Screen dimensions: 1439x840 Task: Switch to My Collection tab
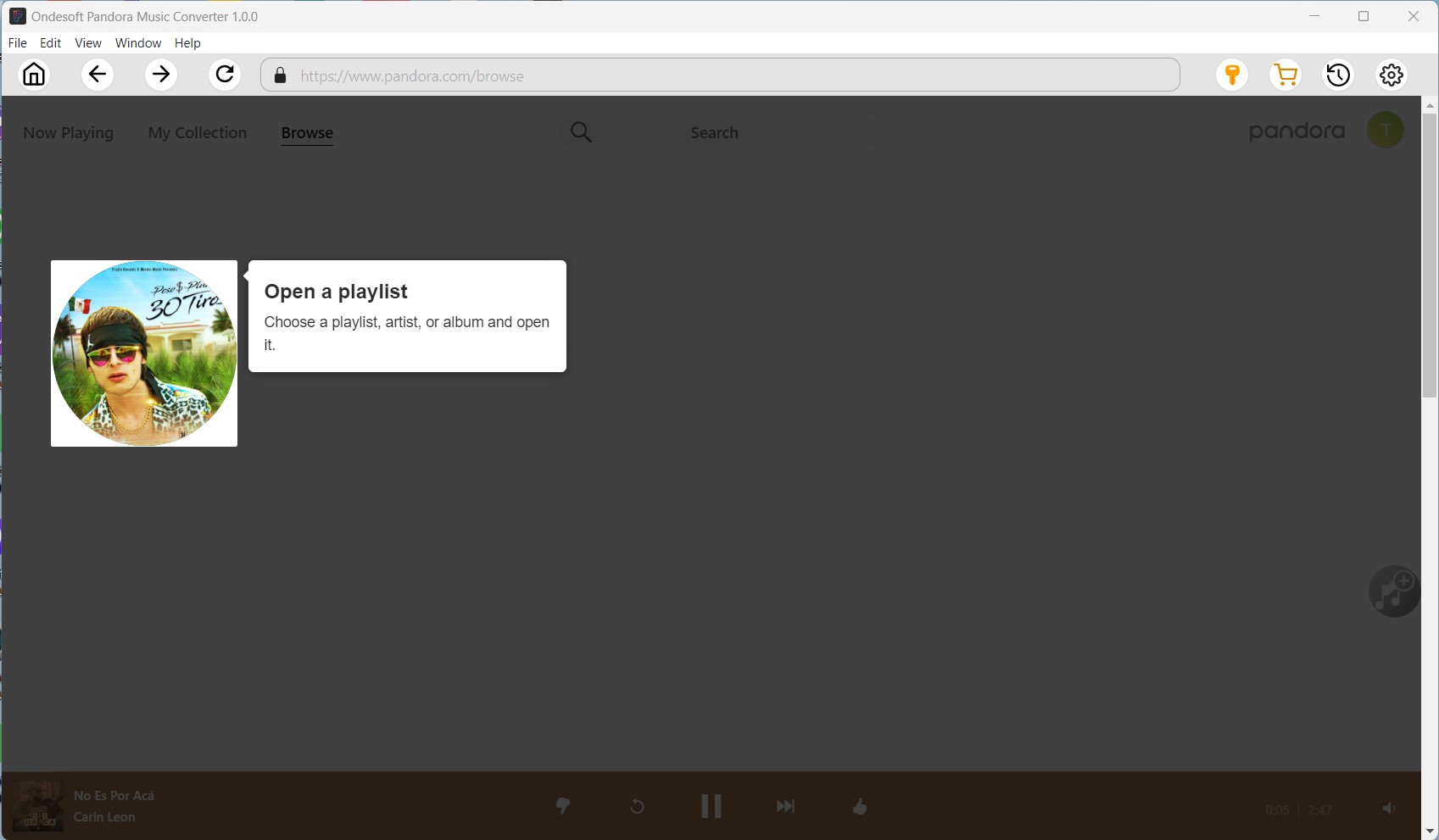198,132
